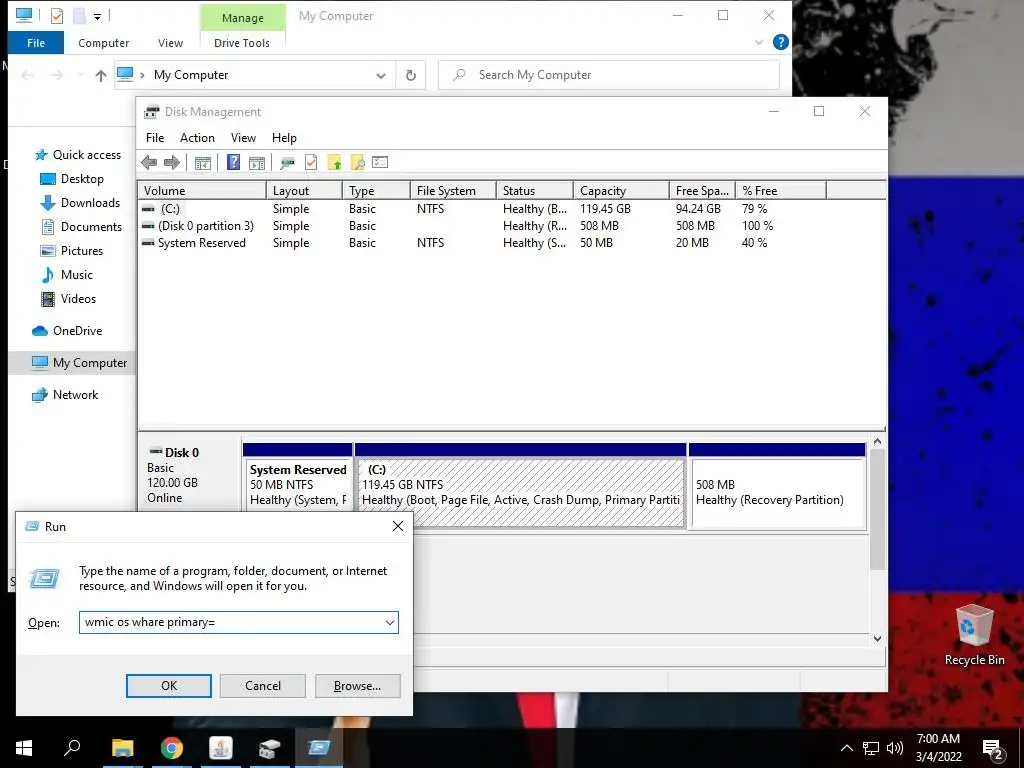The height and width of the screenshot is (768, 1024).
Task: Click the checkmark properties toolbar icon
Action: (x=311, y=163)
